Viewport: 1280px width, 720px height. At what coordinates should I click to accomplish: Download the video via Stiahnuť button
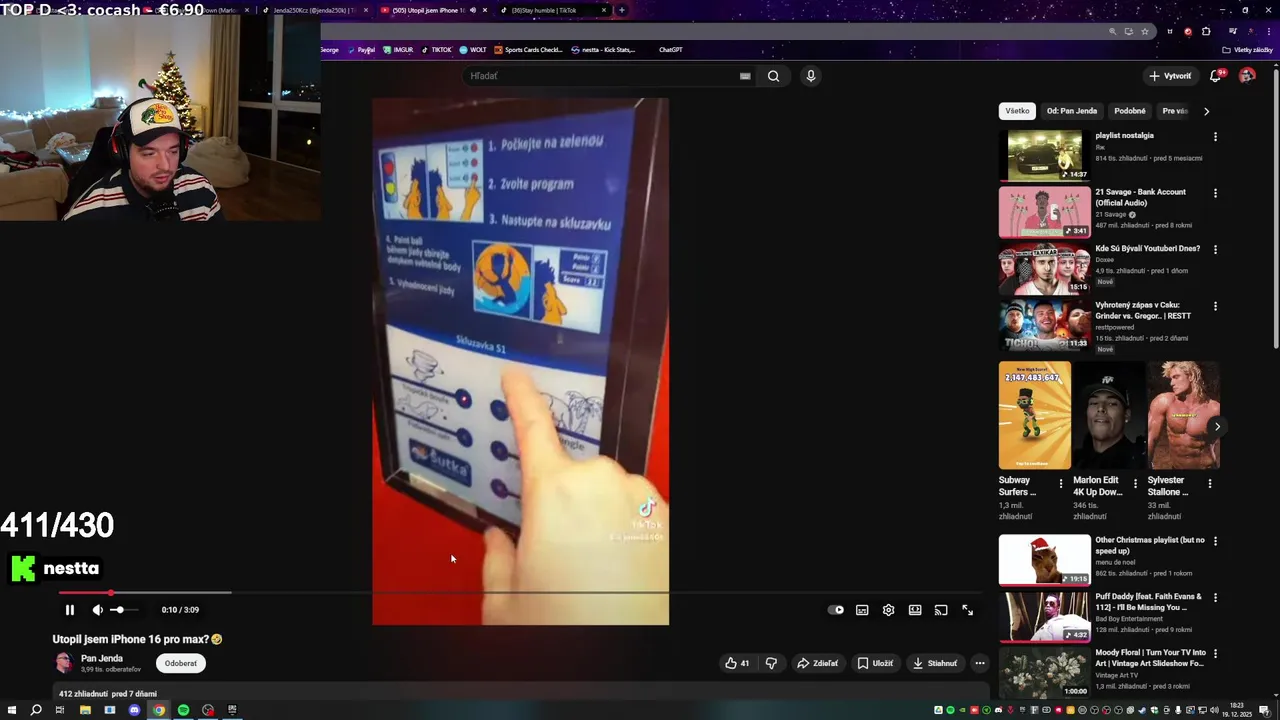[x=935, y=663]
